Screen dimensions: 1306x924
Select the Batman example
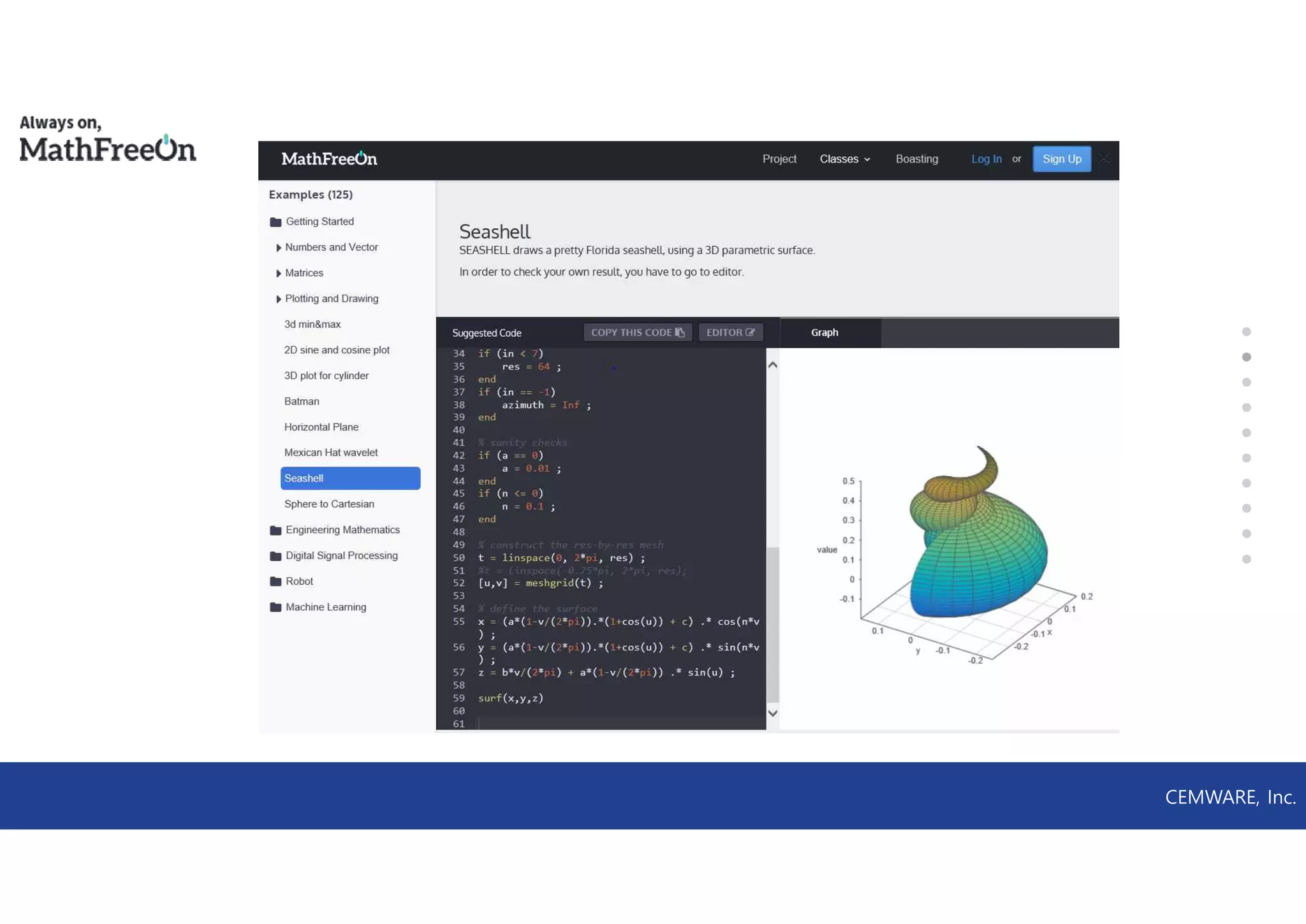coord(302,402)
